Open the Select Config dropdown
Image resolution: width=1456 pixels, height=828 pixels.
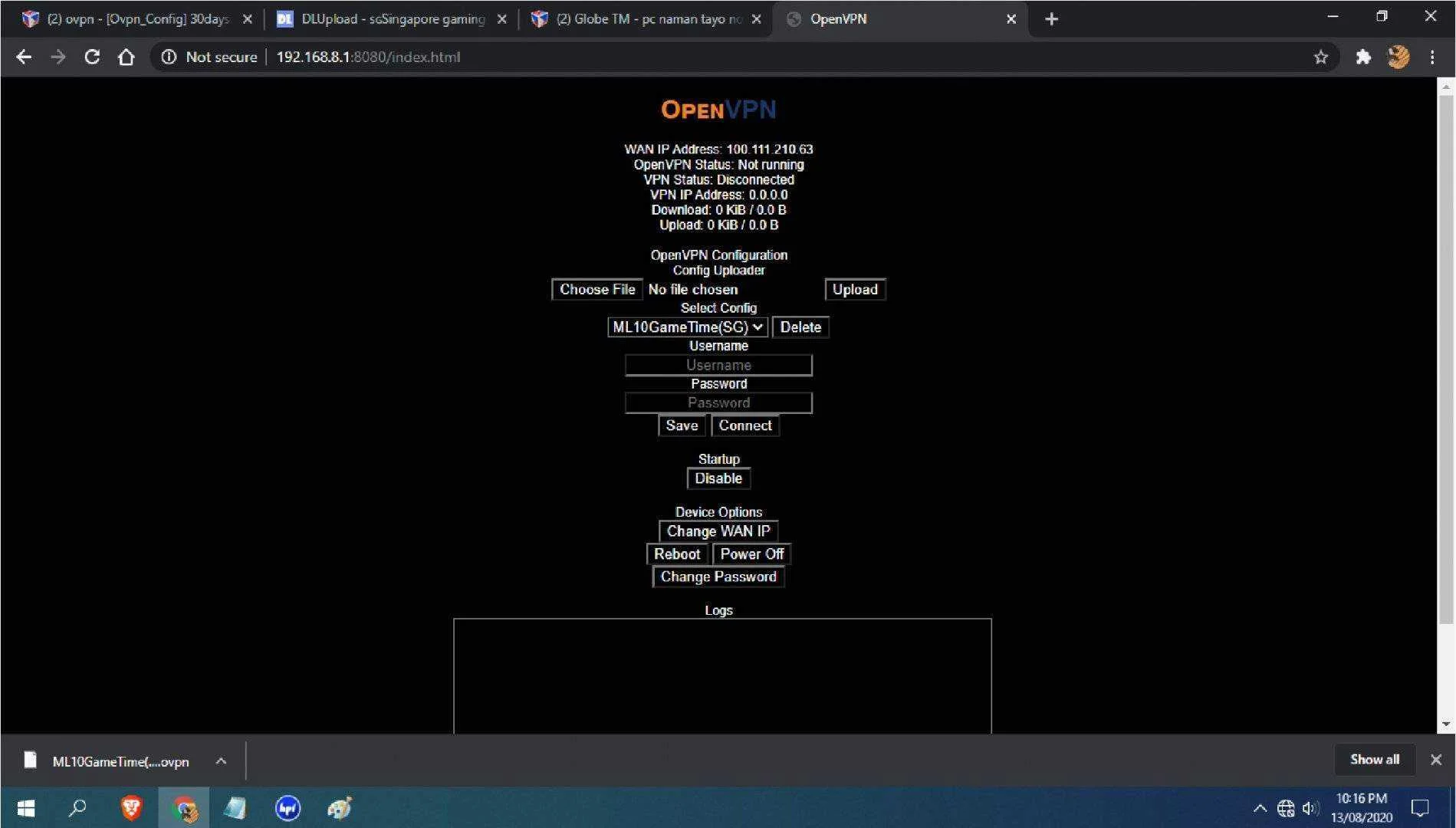pyautogui.click(x=688, y=327)
